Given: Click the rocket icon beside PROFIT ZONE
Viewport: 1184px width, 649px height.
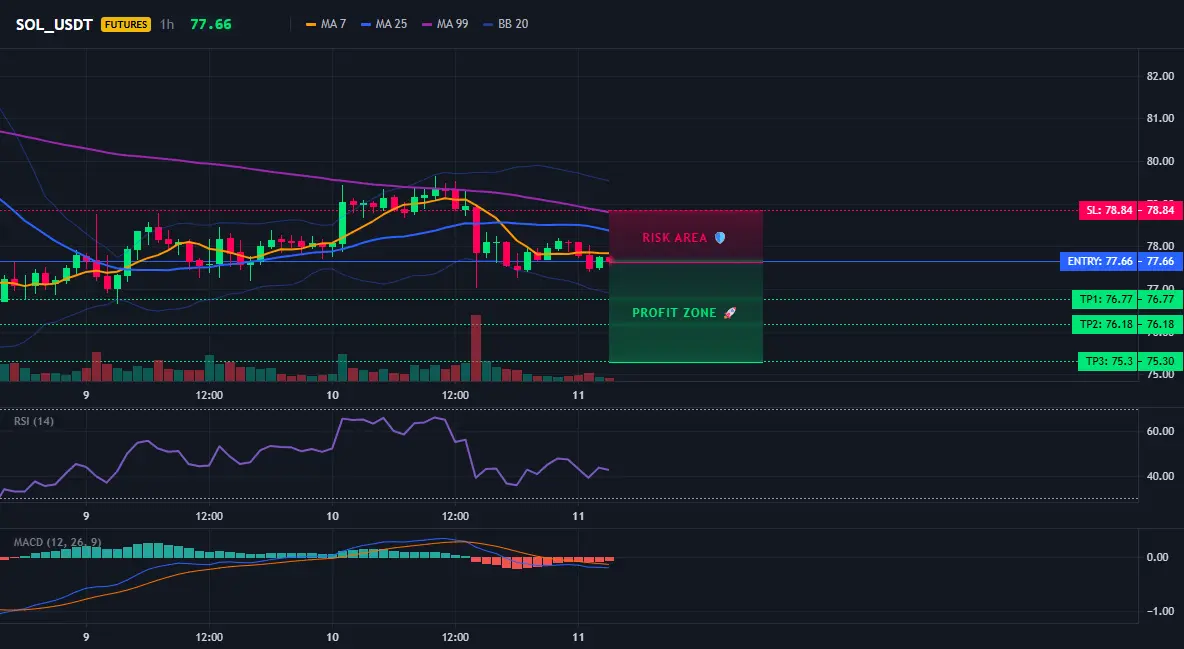Looking at the screenshot, I should (729, 313).
